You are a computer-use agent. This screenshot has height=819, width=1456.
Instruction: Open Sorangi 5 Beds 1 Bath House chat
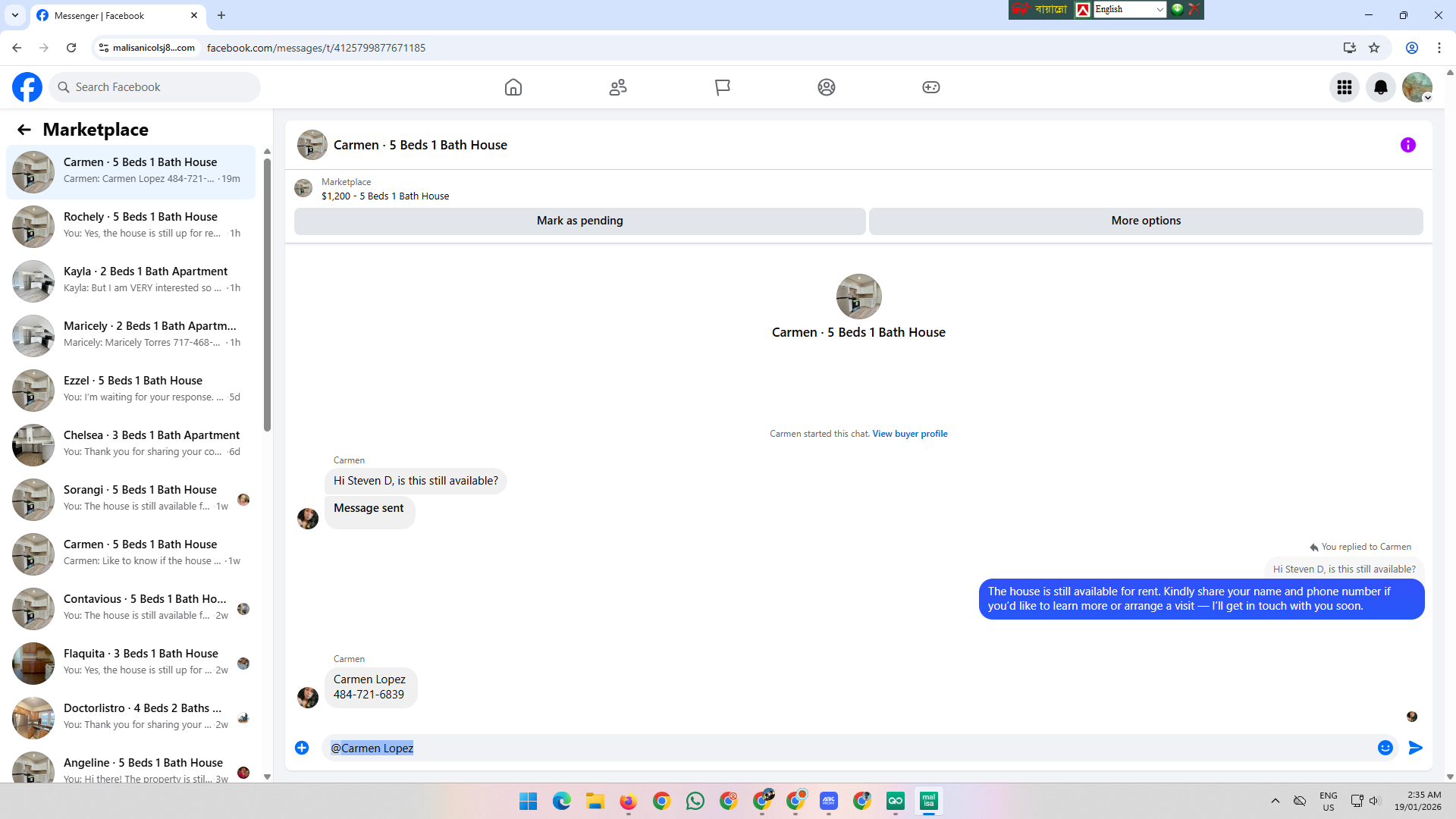pos(130,499)
